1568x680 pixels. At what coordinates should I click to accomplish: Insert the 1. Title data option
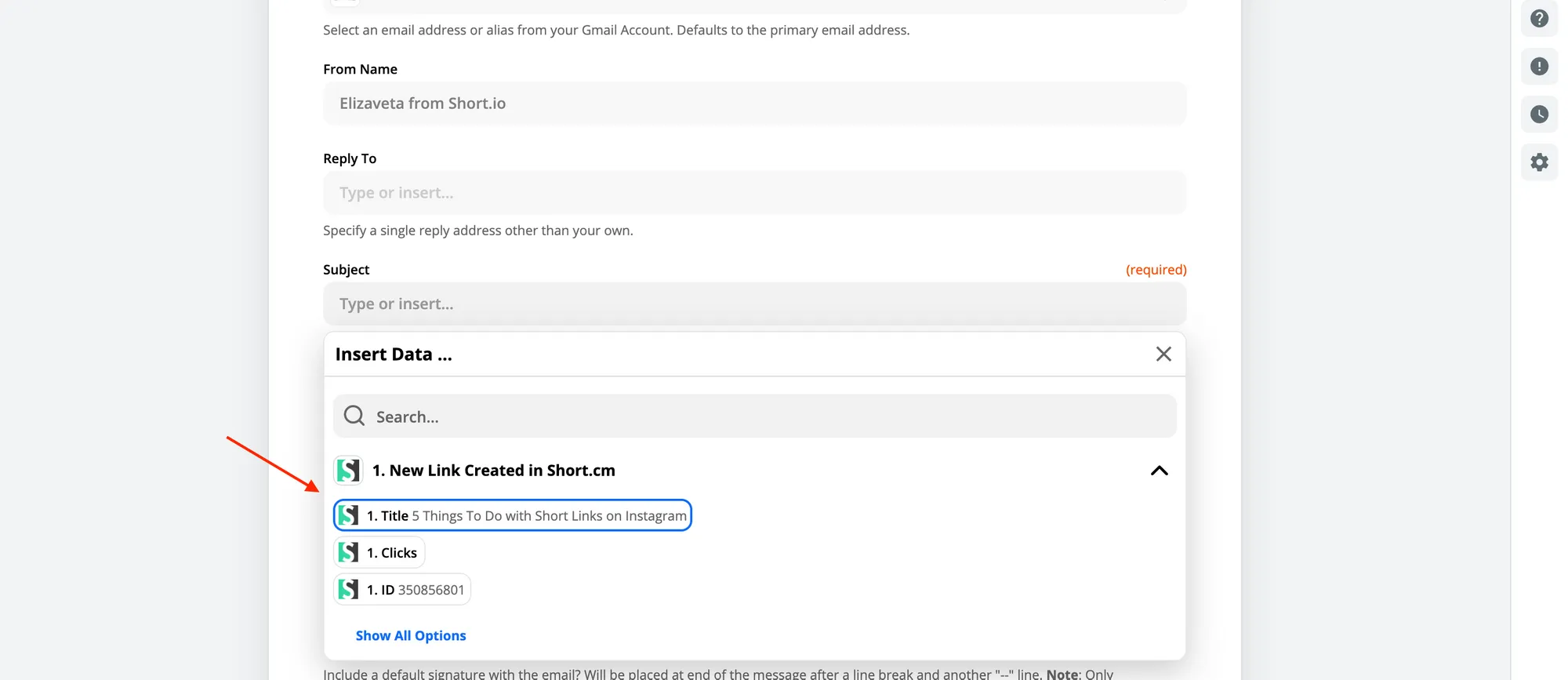click(x=513, y=515)
